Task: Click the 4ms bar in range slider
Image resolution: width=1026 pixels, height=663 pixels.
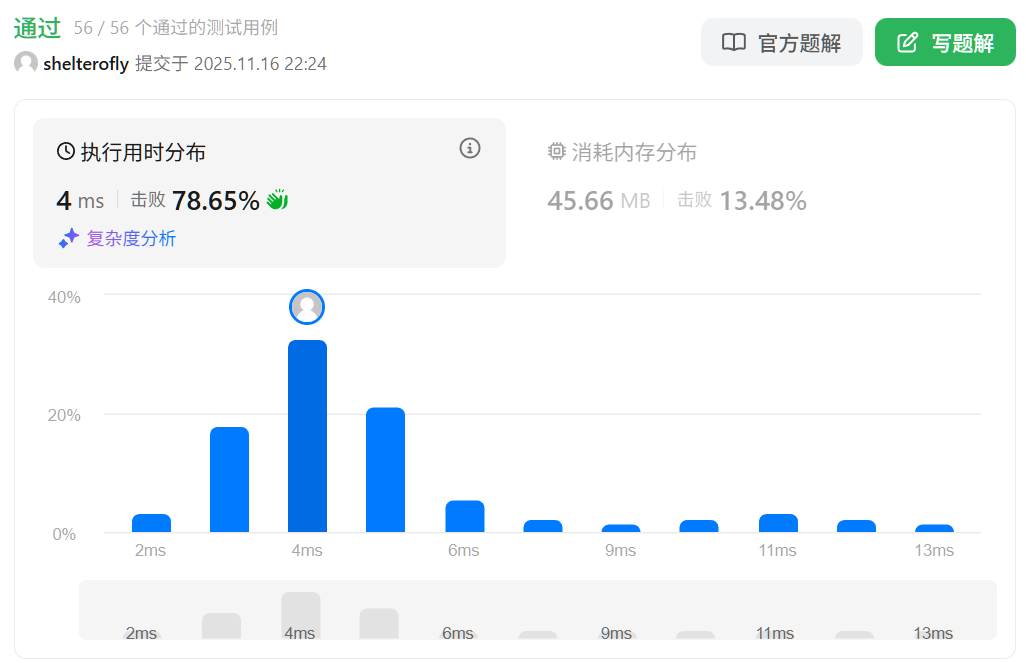Action: [x=300, y=614]
